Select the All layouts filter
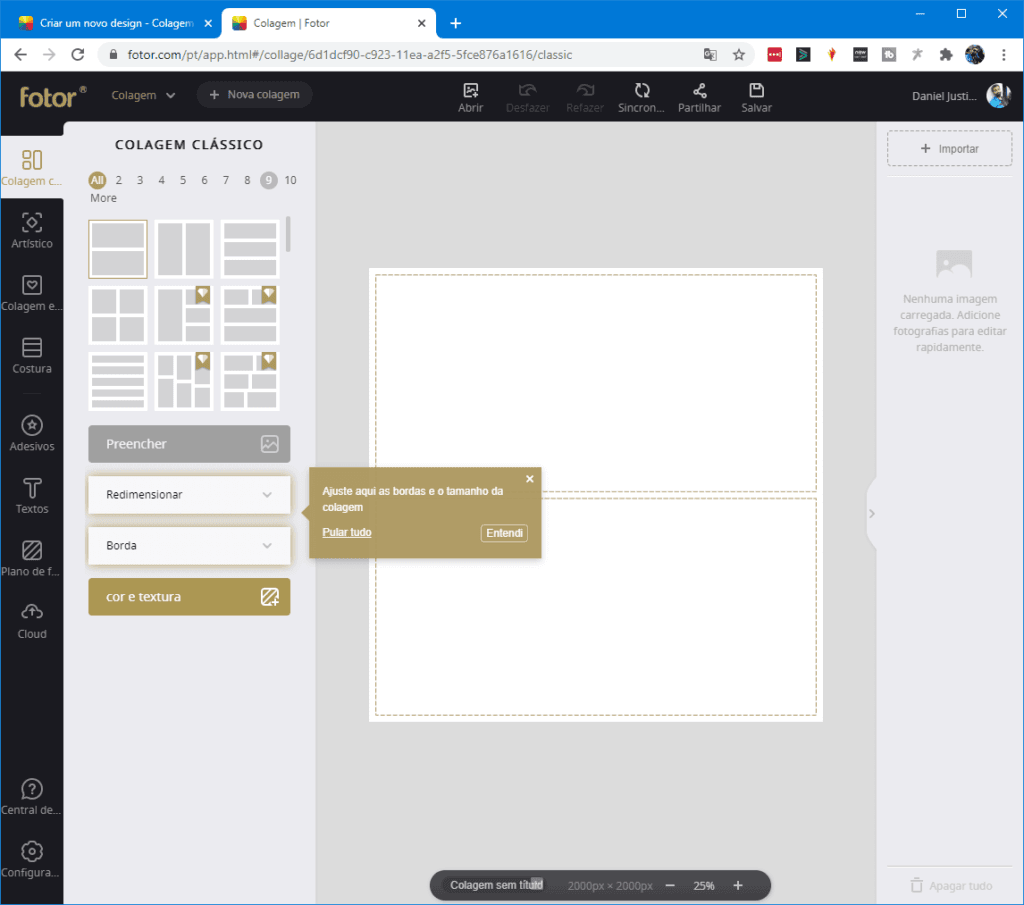Viewport: 1024px width, 905px height. (97, 180)
